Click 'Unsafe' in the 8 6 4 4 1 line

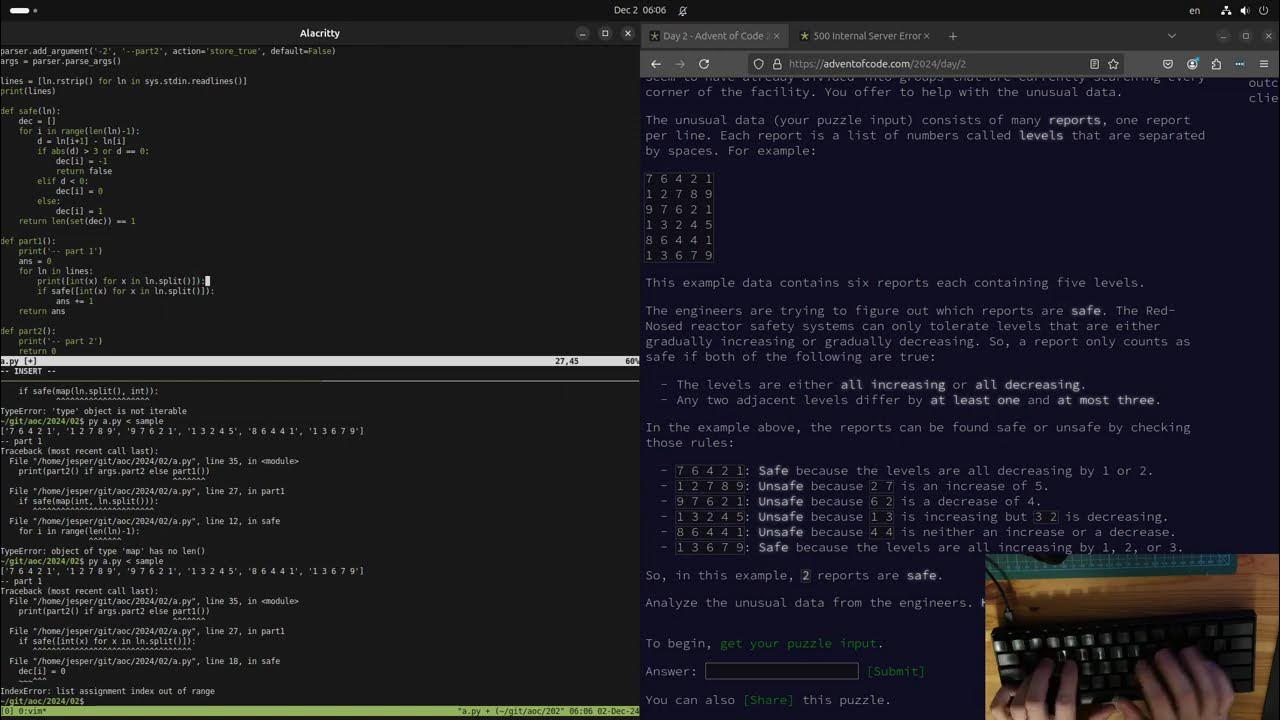pos(780,532)
